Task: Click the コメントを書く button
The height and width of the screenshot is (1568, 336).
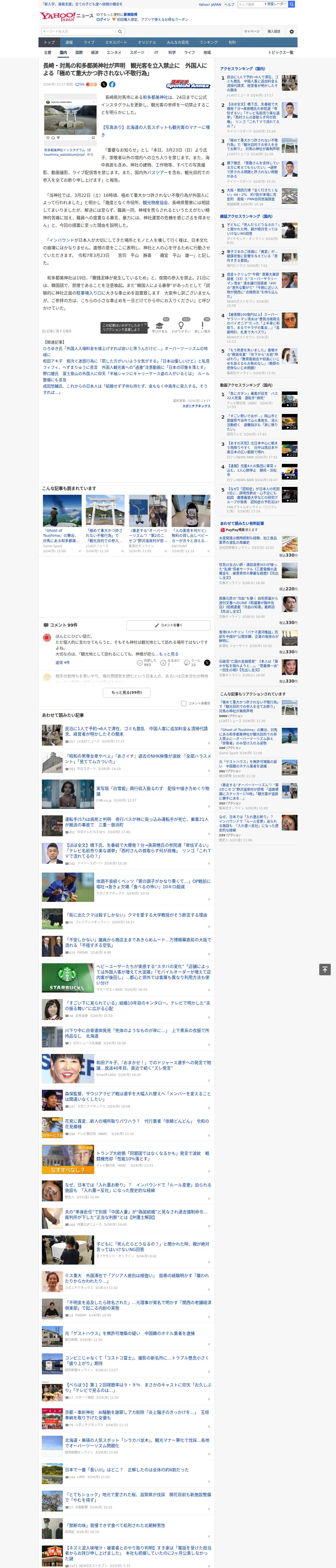Action: 168,625
